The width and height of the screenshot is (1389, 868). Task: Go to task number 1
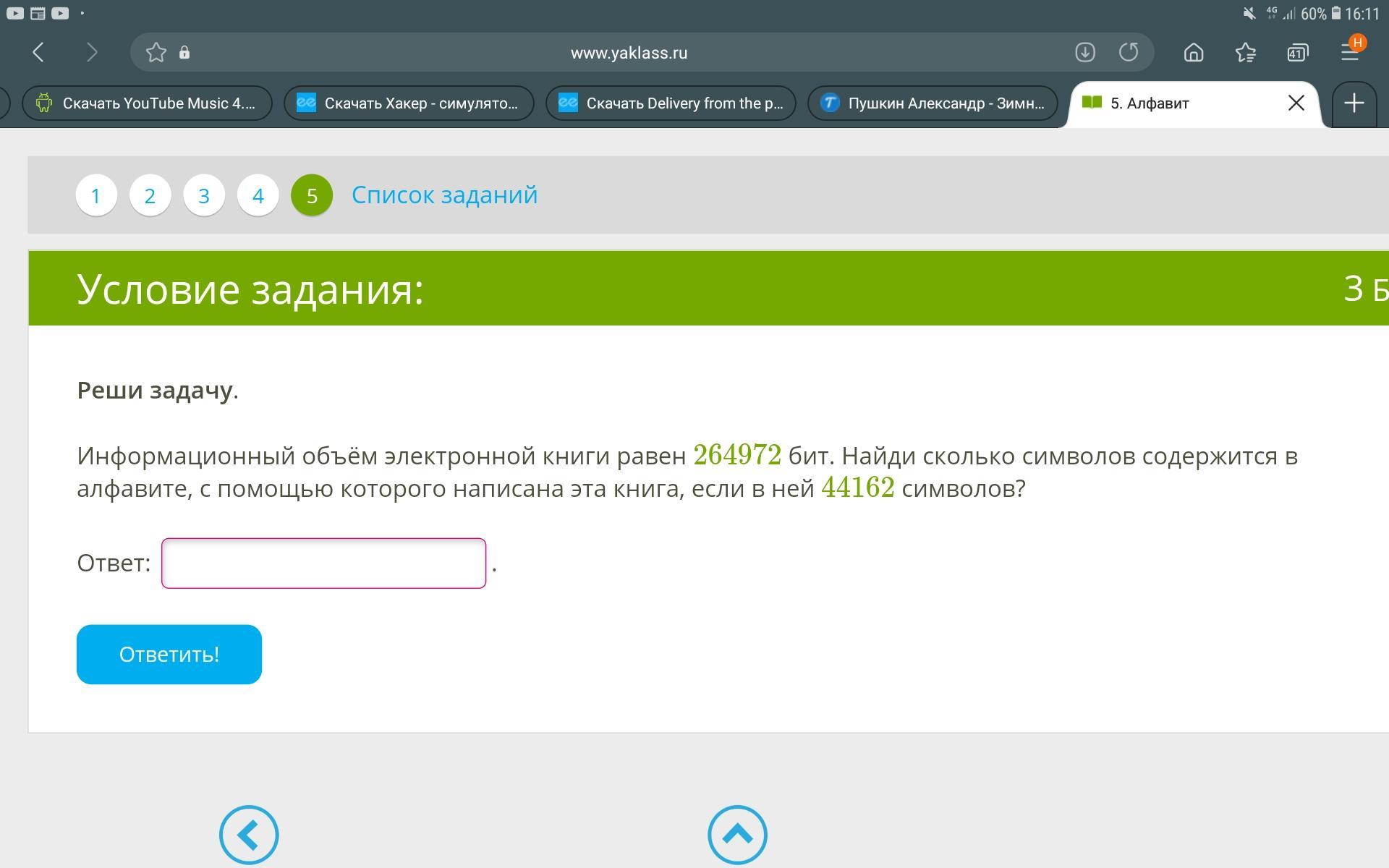(96, 195)
